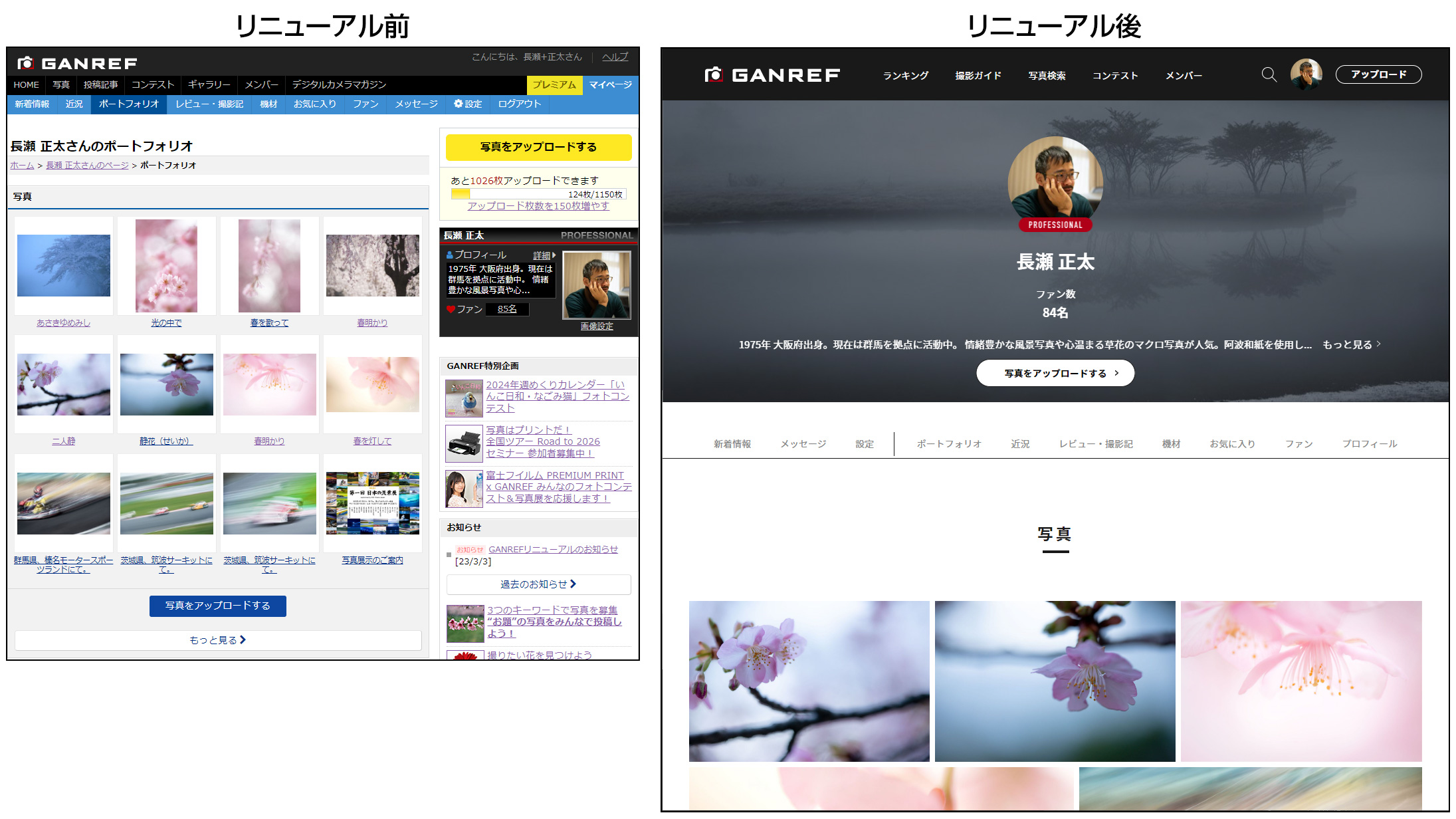This screenshot has width=1456, height=819.
Task: Click the heart ファン icon in profile box
Action: coord(451,309)
